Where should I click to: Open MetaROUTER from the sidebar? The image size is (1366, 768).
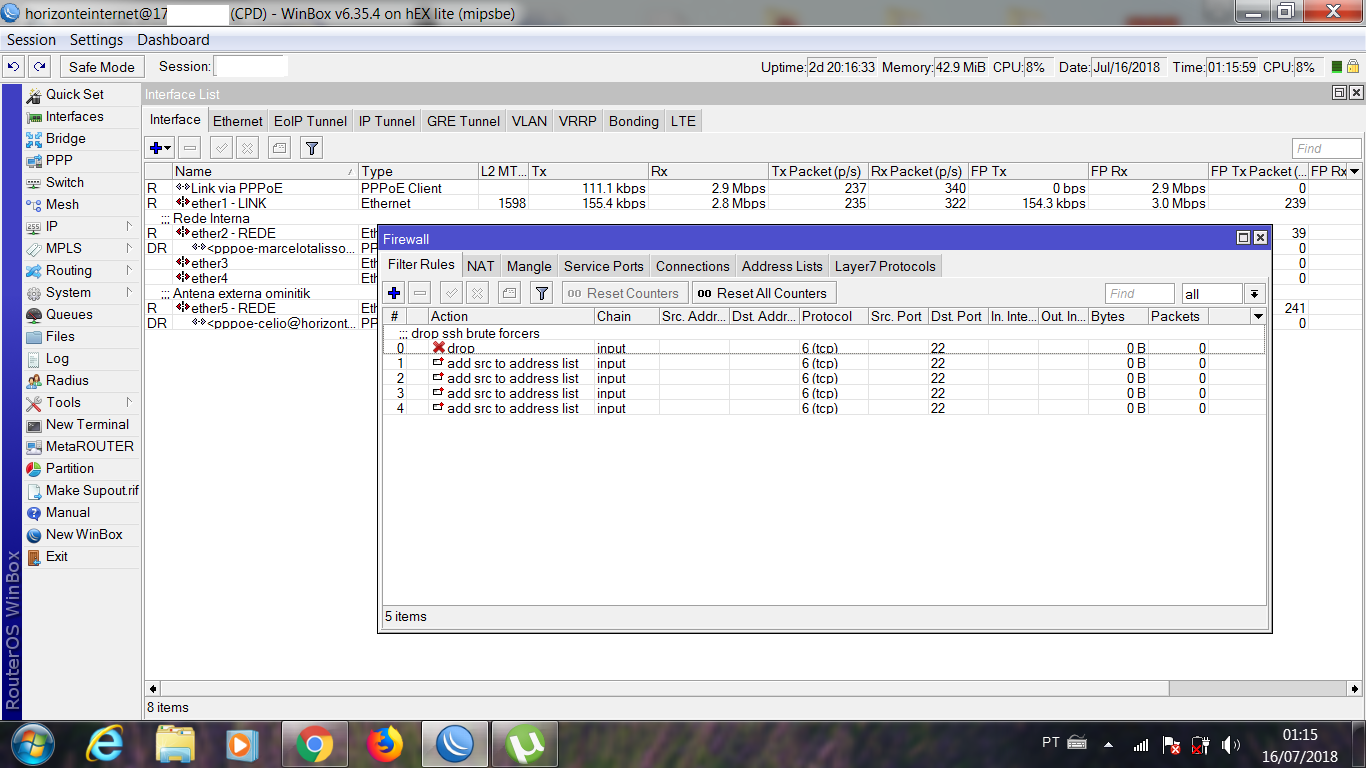point(89,446)
